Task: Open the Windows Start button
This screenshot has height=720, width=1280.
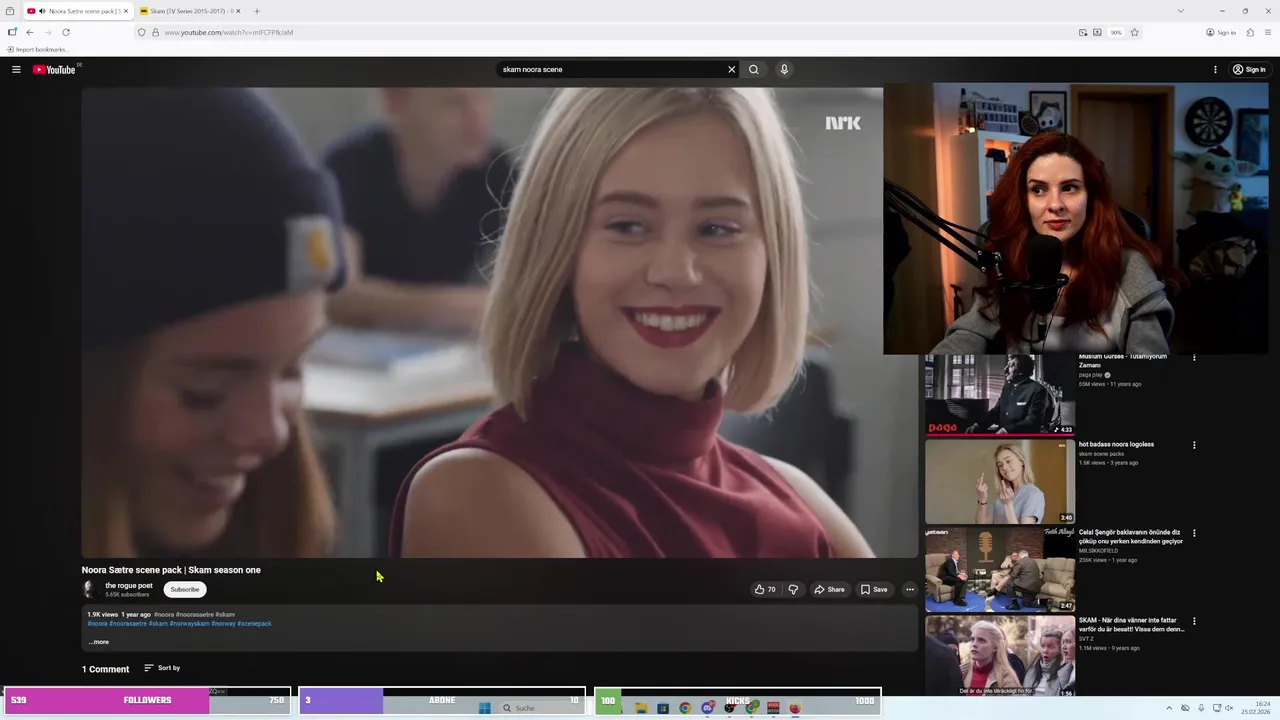Action: click(x=485, y=708)
